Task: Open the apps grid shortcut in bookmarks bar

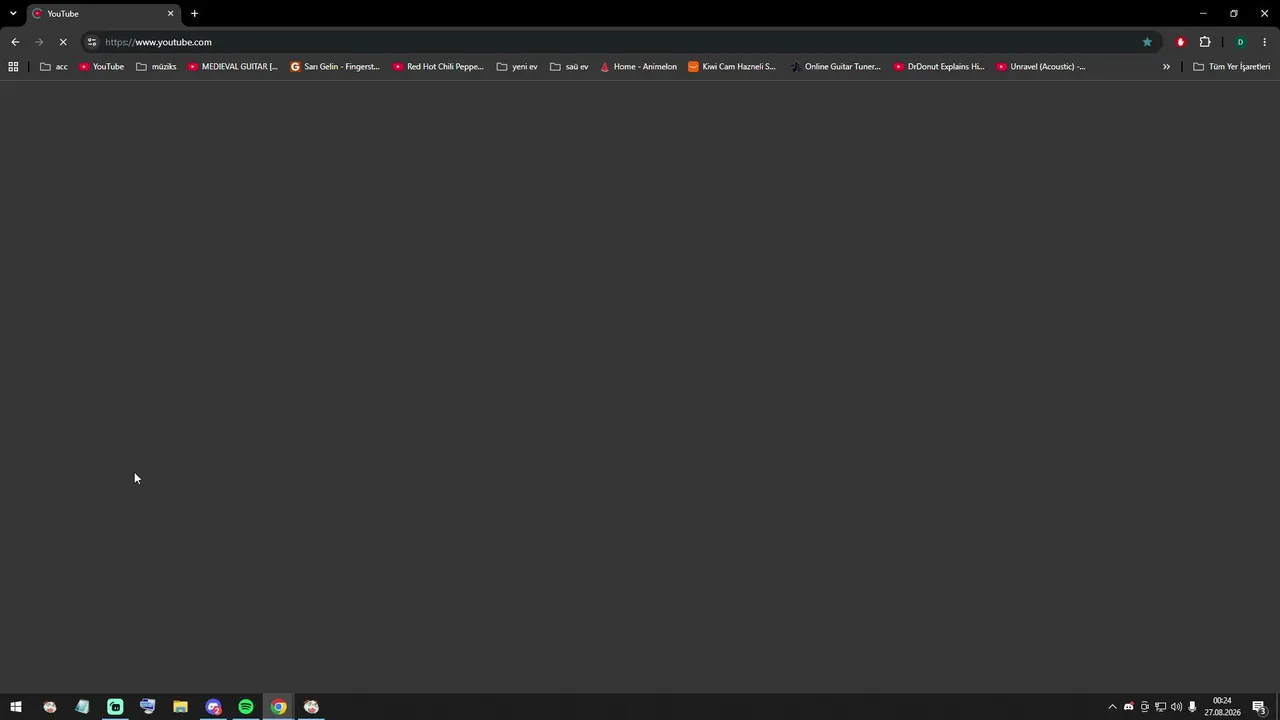Action: (x=13, y=67)
